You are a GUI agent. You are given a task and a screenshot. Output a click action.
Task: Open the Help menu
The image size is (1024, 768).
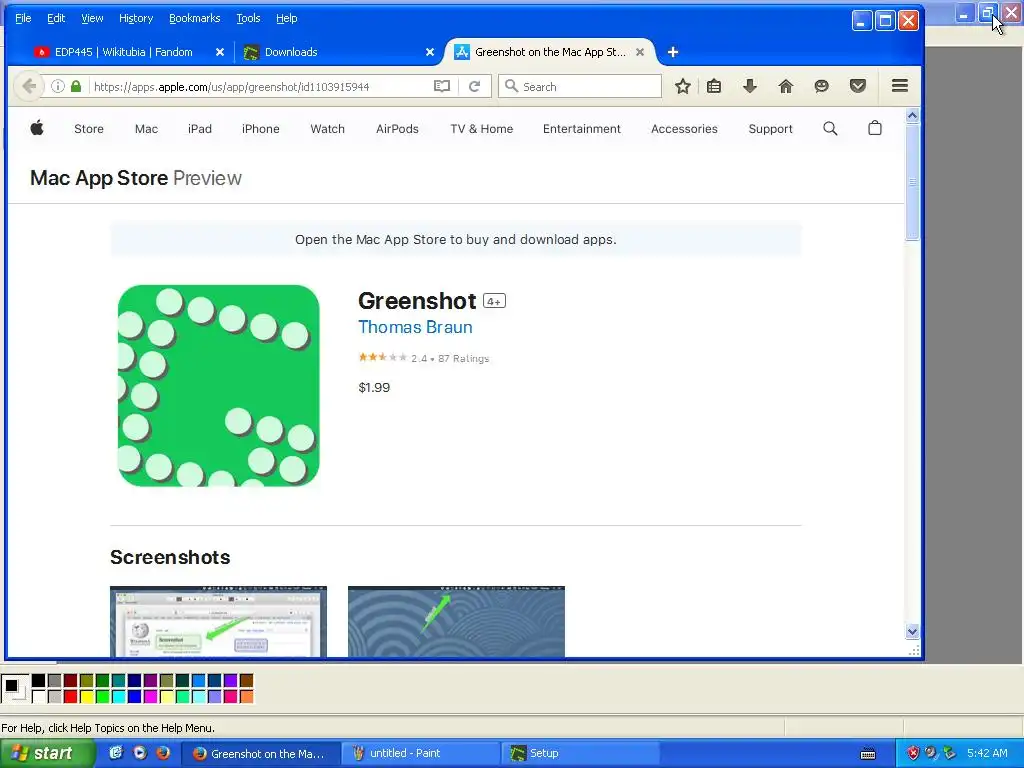[287, 18]
